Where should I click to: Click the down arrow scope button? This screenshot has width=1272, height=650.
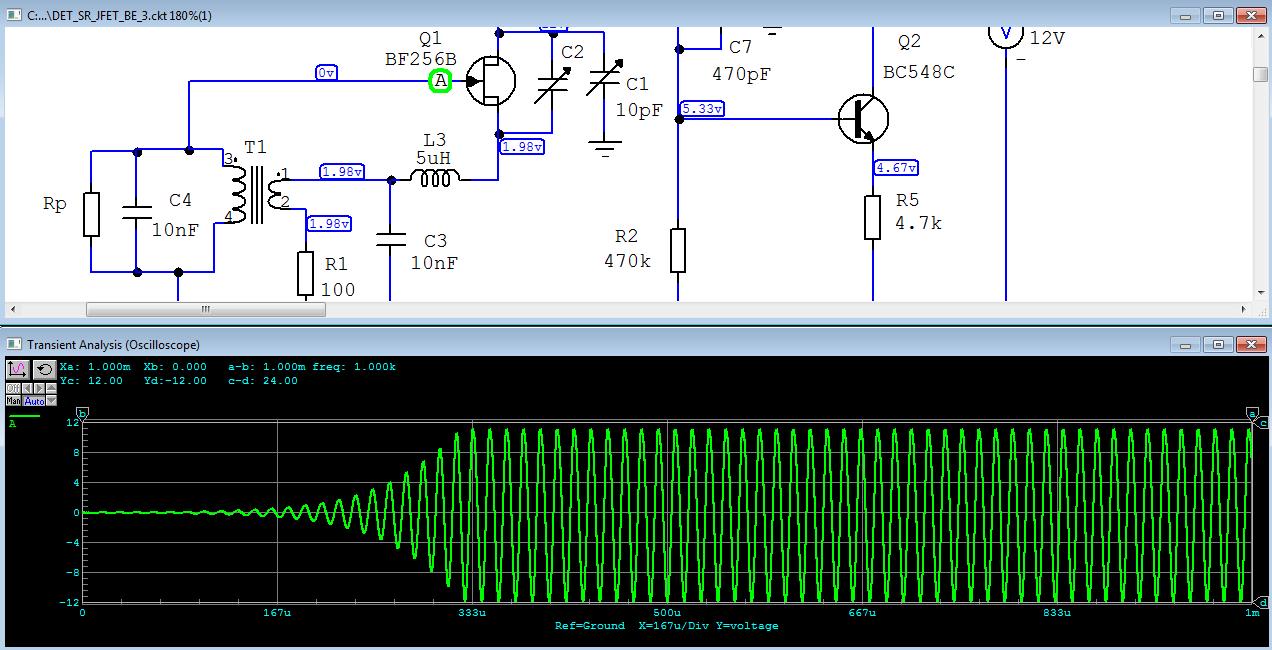pyautogui.click(x=51, y=400)
